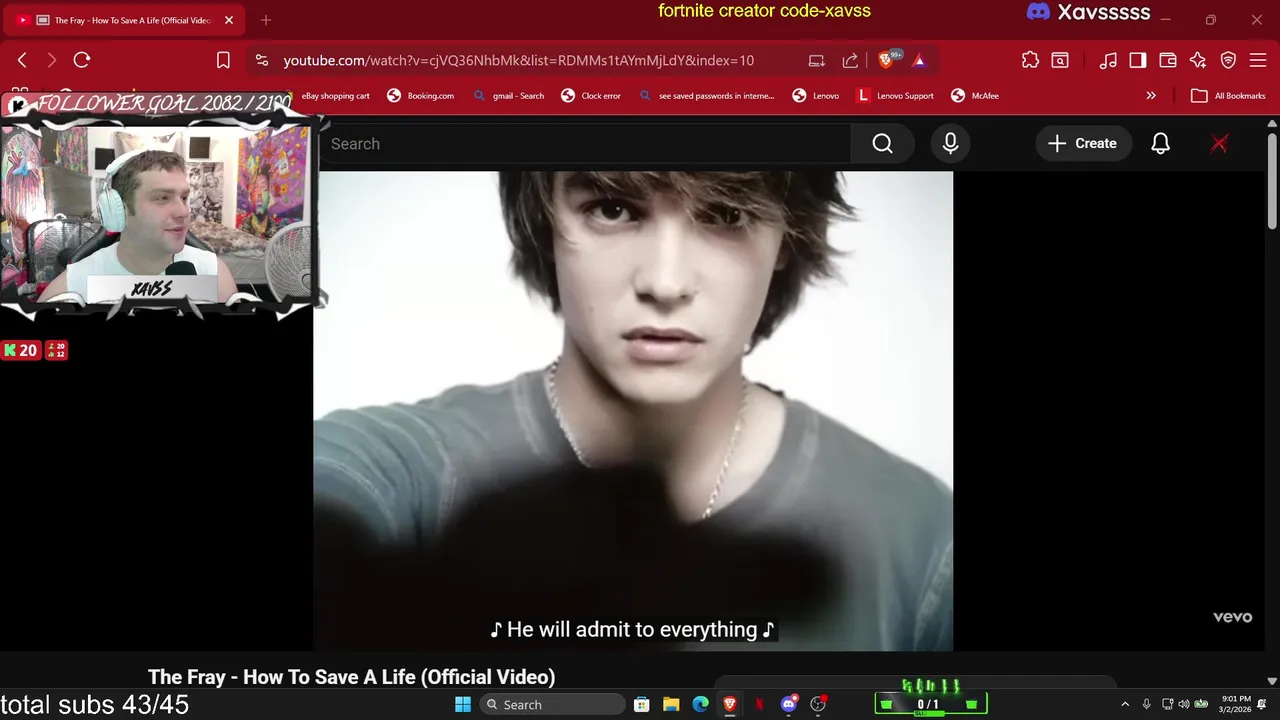Image resolution: width=1280 pixels, height=720 pixels.
Task: Open the notification bell in system tray
Action: [1262, 705]
